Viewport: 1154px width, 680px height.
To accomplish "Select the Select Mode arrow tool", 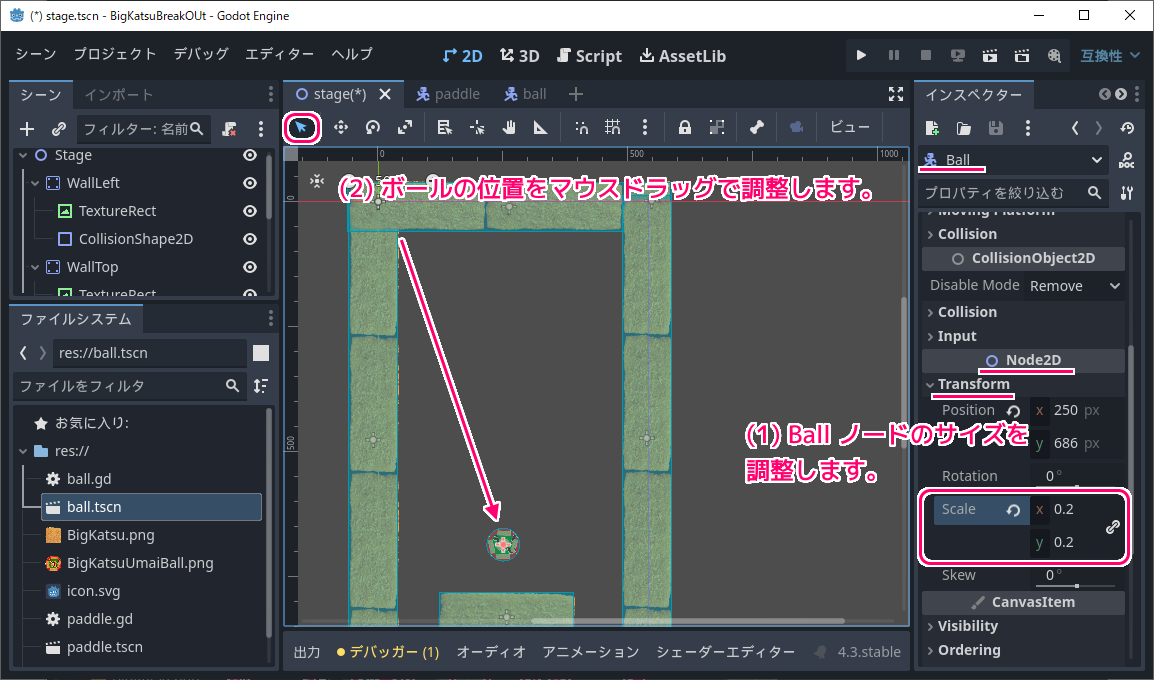I will pos(301,127).
